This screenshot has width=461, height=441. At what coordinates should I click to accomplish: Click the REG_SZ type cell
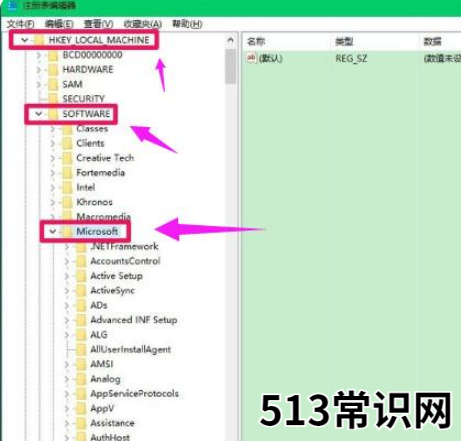[x=351, y=59]
